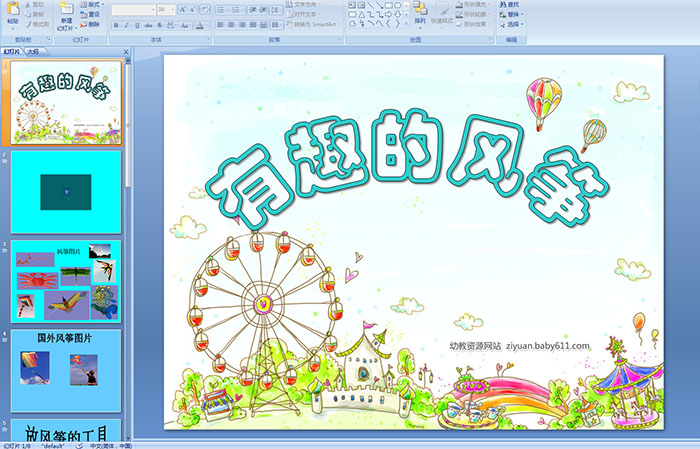Click the Replace (替换) button
This screenshot has width=700, height=449.
coord(510,14)
